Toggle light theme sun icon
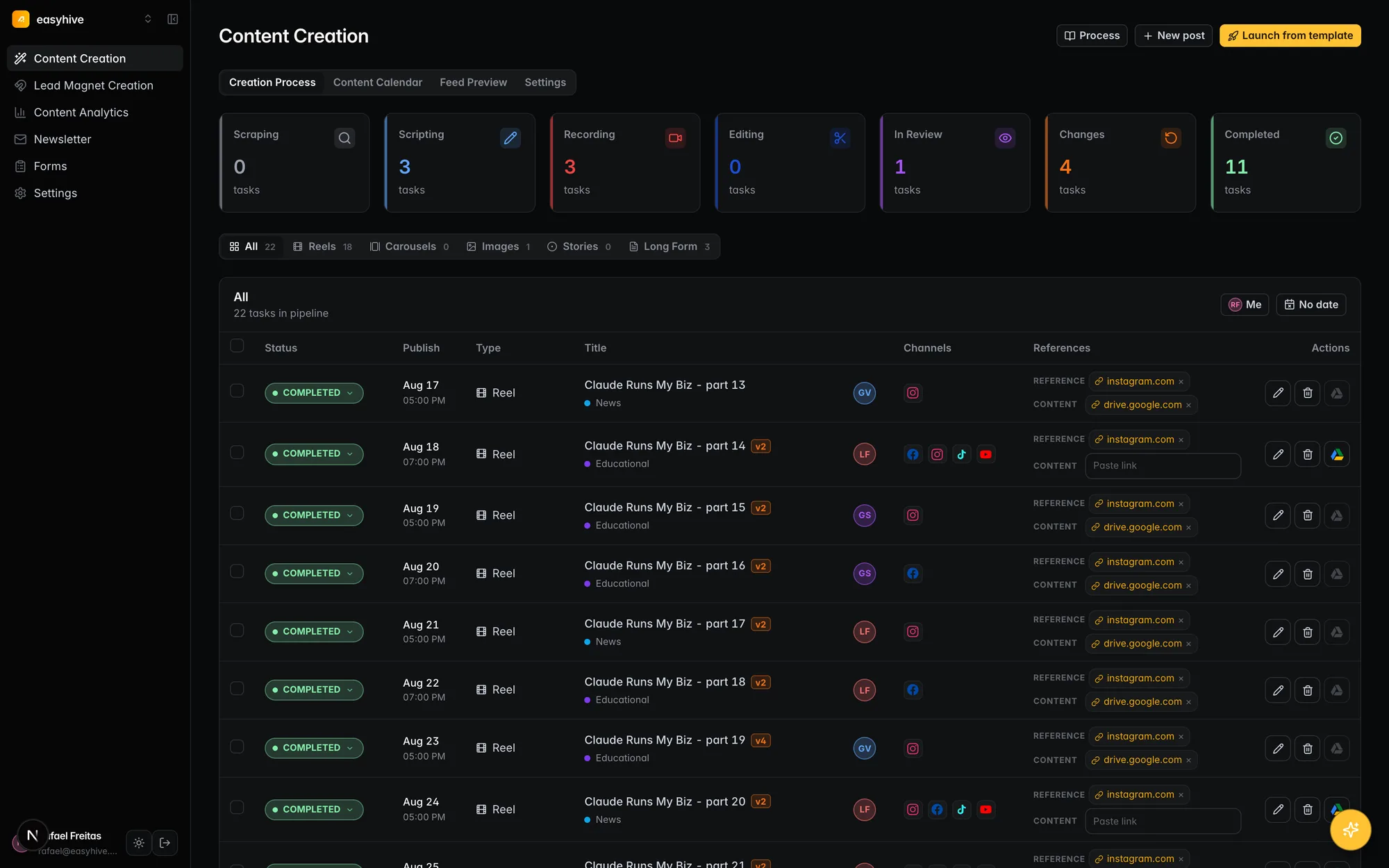Screen dimensions: 1389x868 [139, 843]
